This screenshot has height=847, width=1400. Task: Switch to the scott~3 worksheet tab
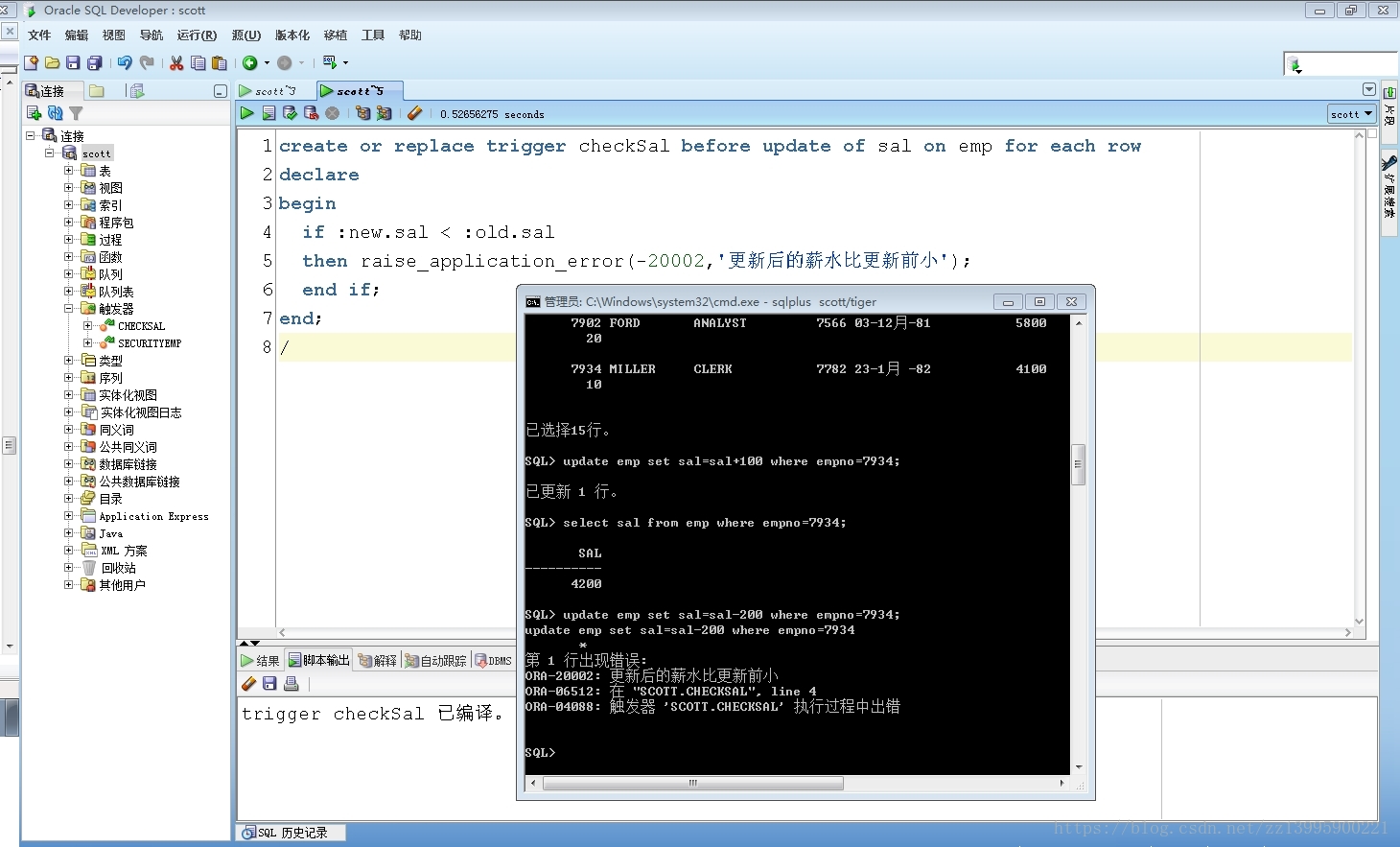pos(275,91)
